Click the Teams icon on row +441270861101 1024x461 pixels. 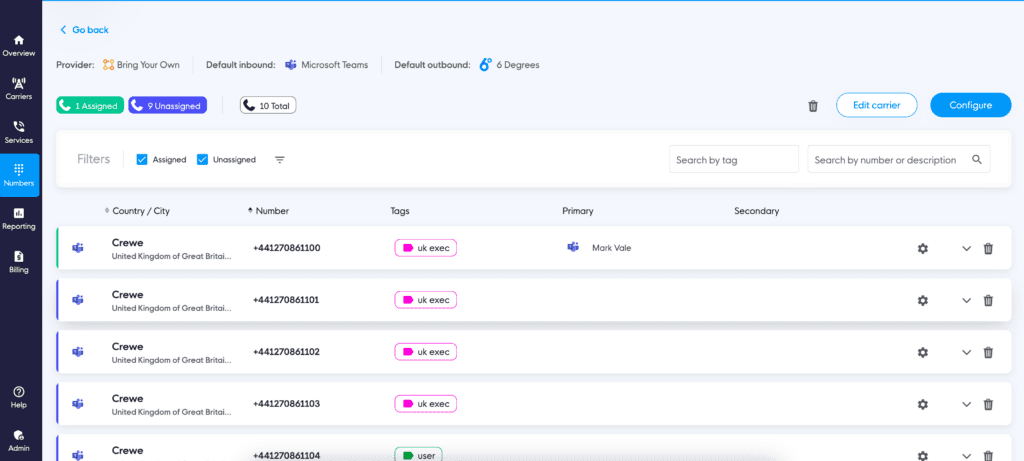[x=78, y=300]
